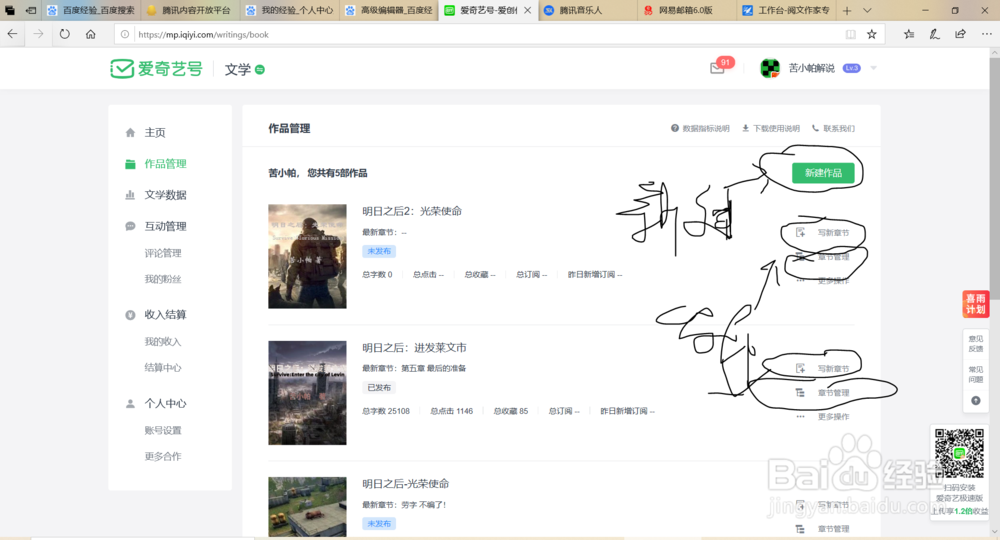Switch to 网易邮箱6.0版 browser tab

tap(686, 10)
